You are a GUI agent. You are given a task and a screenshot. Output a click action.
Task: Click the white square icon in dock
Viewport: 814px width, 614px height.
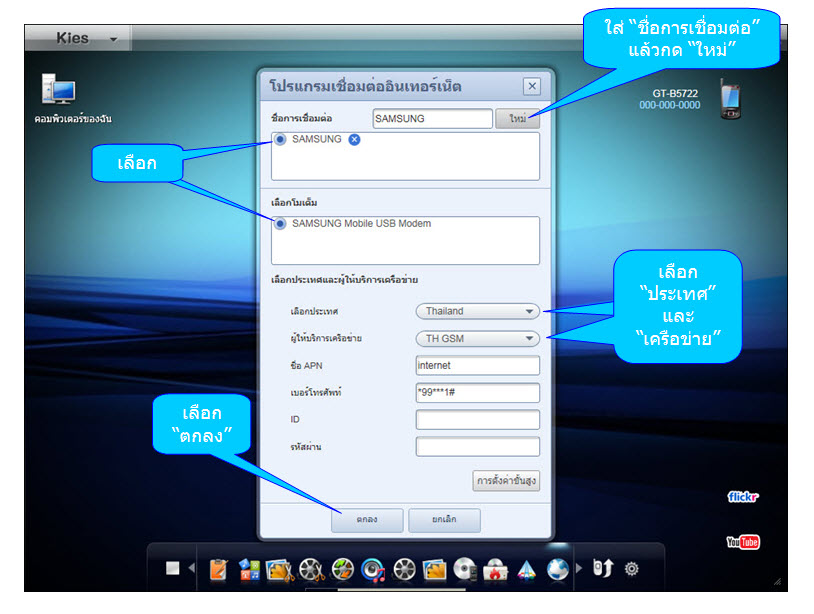[x=172, y=568]
